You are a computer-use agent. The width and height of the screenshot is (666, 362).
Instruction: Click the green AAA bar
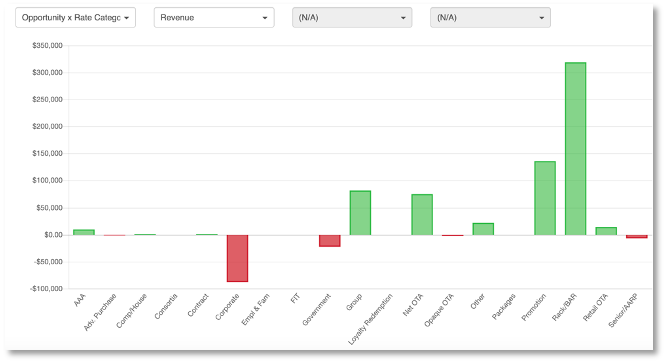pyautogui.click(x=84, y=232)
